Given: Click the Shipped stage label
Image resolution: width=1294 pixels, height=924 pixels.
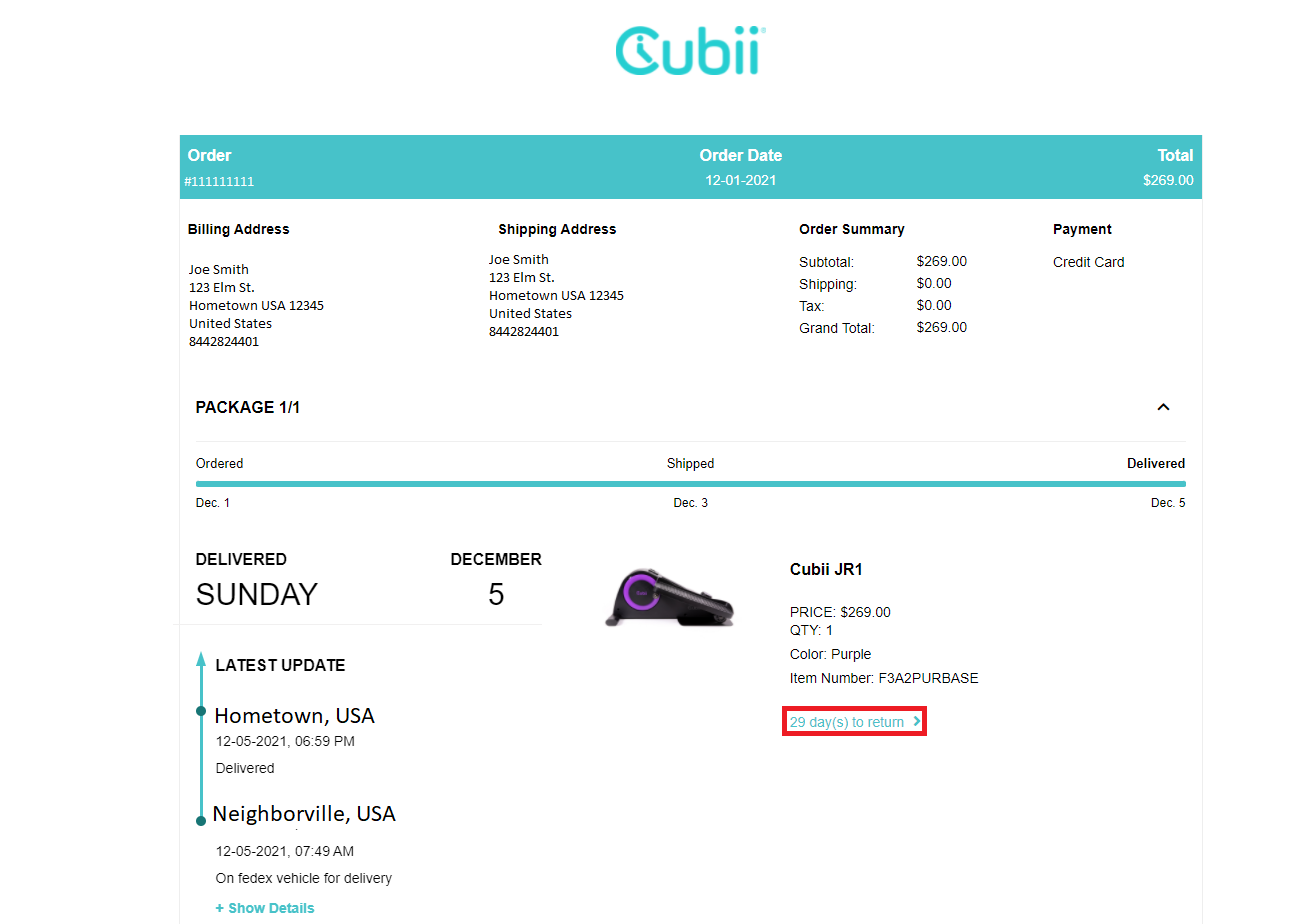Looking at the screenshot, I should (690, 463).
